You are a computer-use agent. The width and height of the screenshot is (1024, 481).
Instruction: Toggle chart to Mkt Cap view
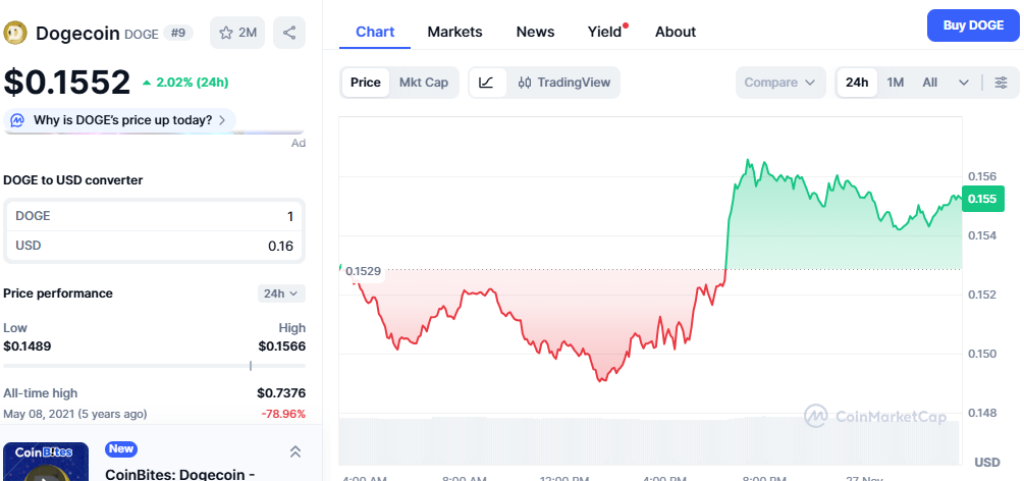pos(423,82)
